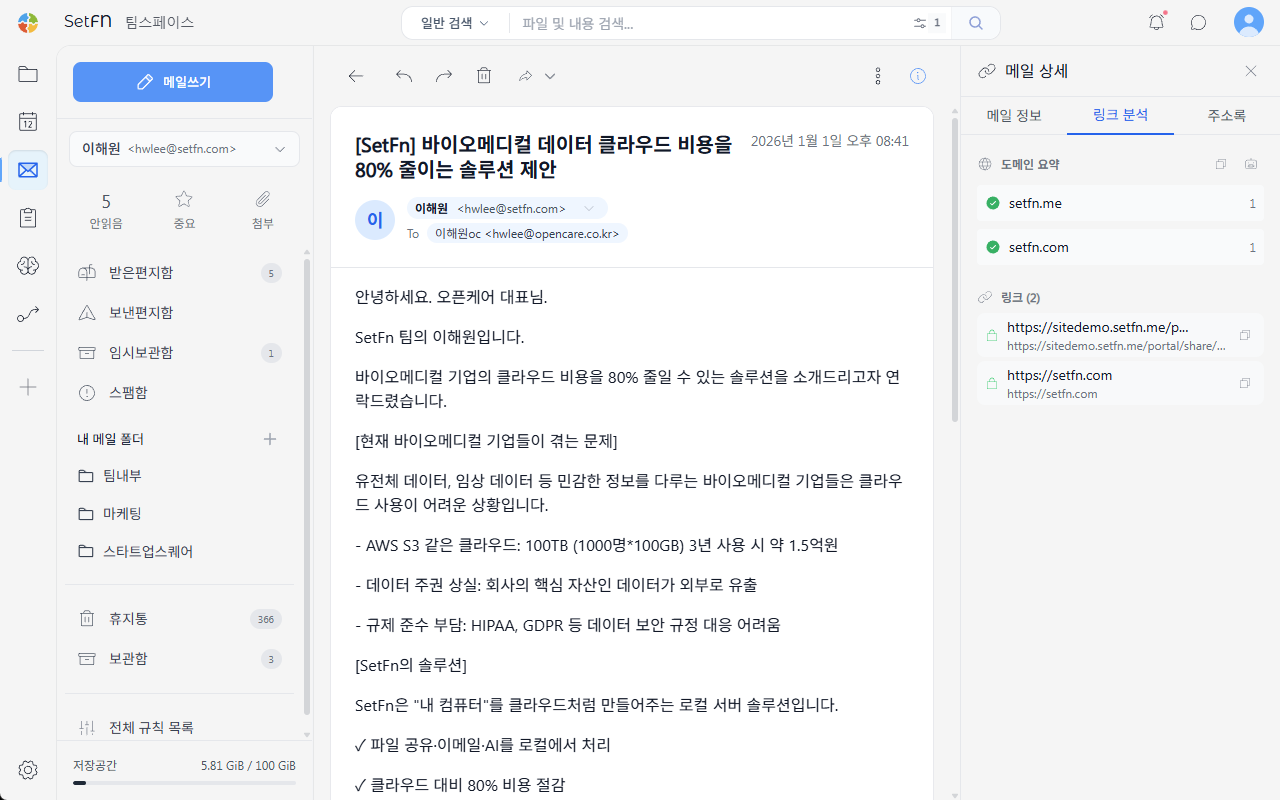Expand the account selector hwlee@setfn.com
The height and width of the screenshot is (800, 1280).
tap(184, 149)
